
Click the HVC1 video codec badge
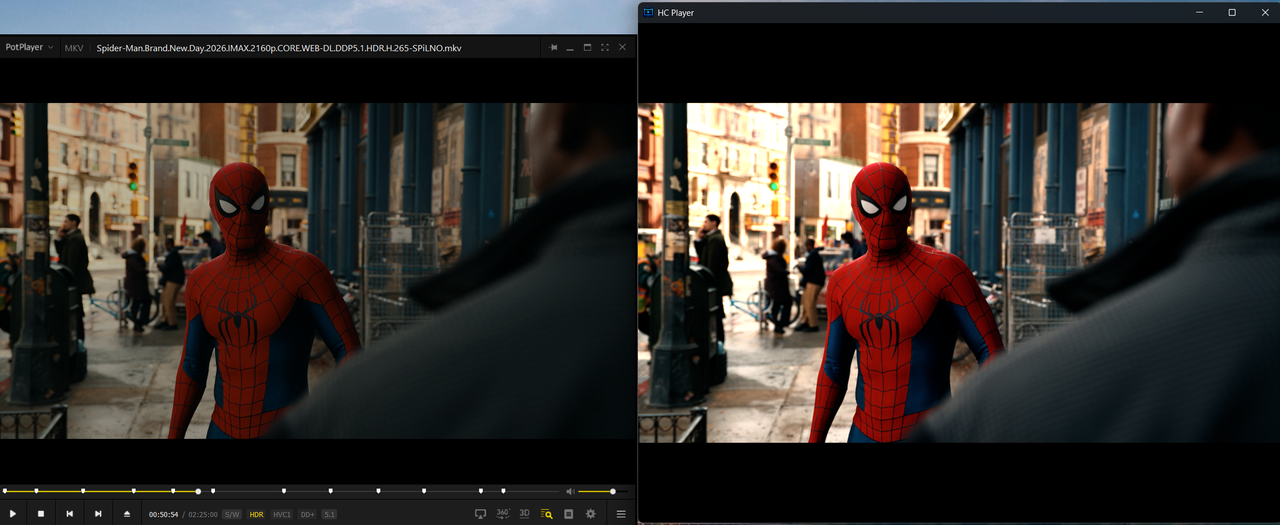pyautogui.click(x=282, y=514)
